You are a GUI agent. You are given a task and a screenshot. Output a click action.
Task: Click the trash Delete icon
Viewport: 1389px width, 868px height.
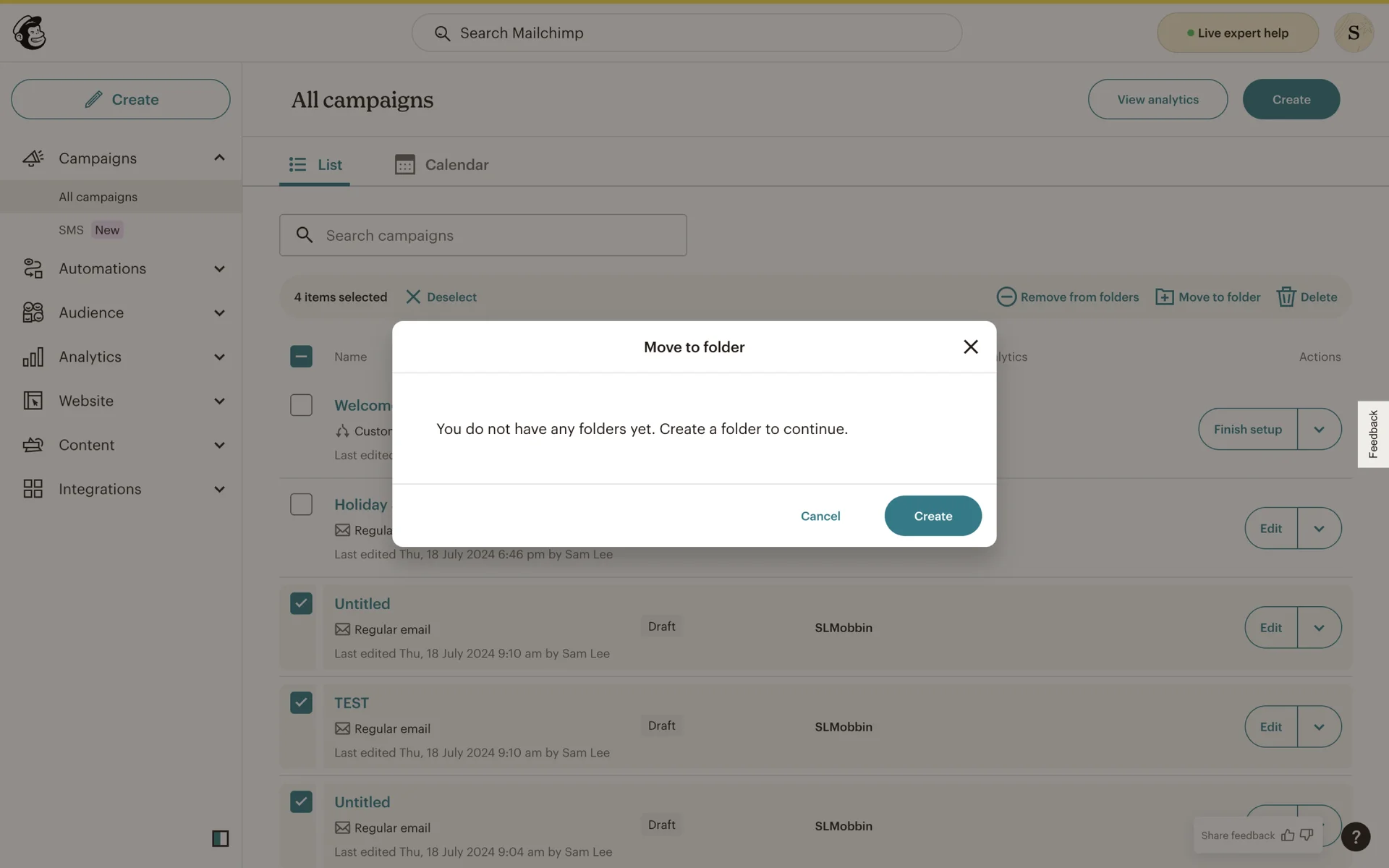(1286, 297)
